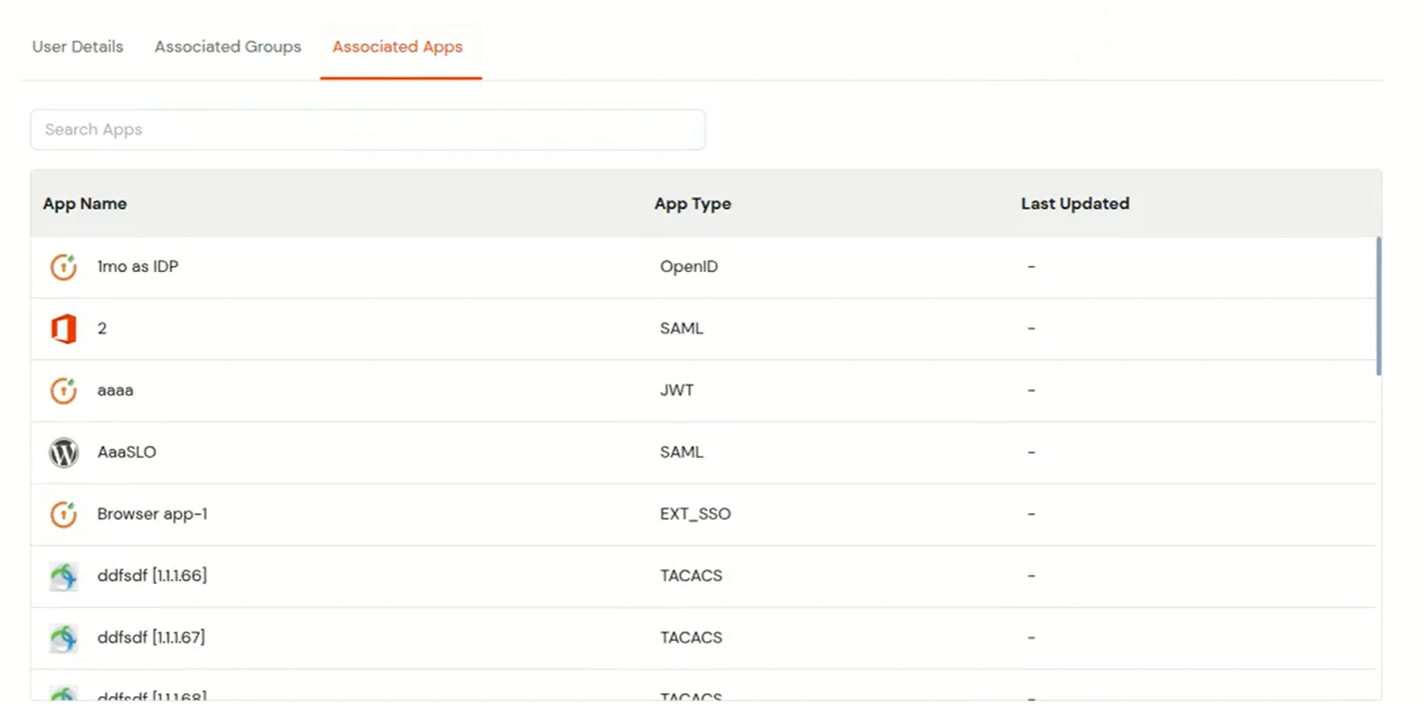This screenshot has width=1423, height=704.
Task: Click the icon next to Browser app-1
Action: [64, 515]
